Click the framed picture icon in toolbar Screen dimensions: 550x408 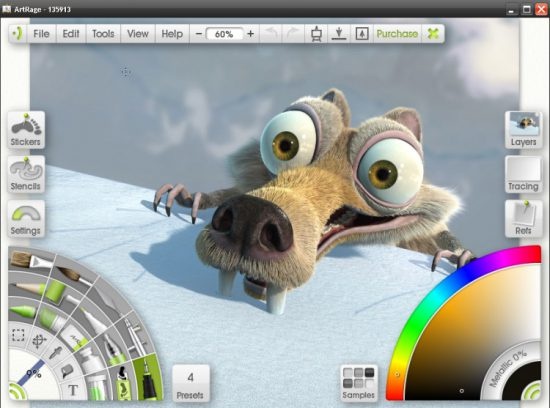point(362,34)
